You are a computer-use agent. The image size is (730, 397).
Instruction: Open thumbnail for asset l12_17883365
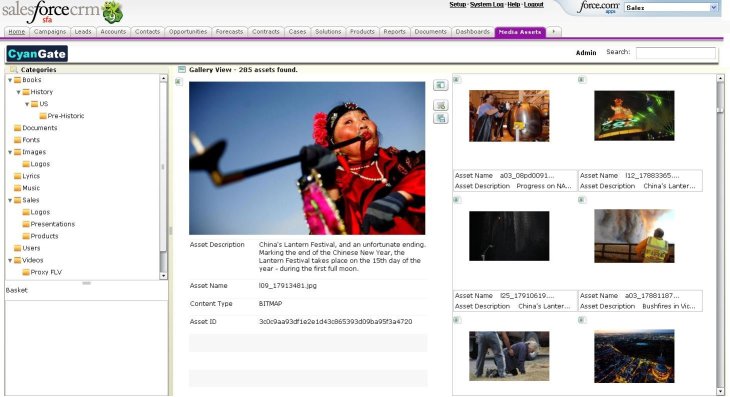(634, 115)
